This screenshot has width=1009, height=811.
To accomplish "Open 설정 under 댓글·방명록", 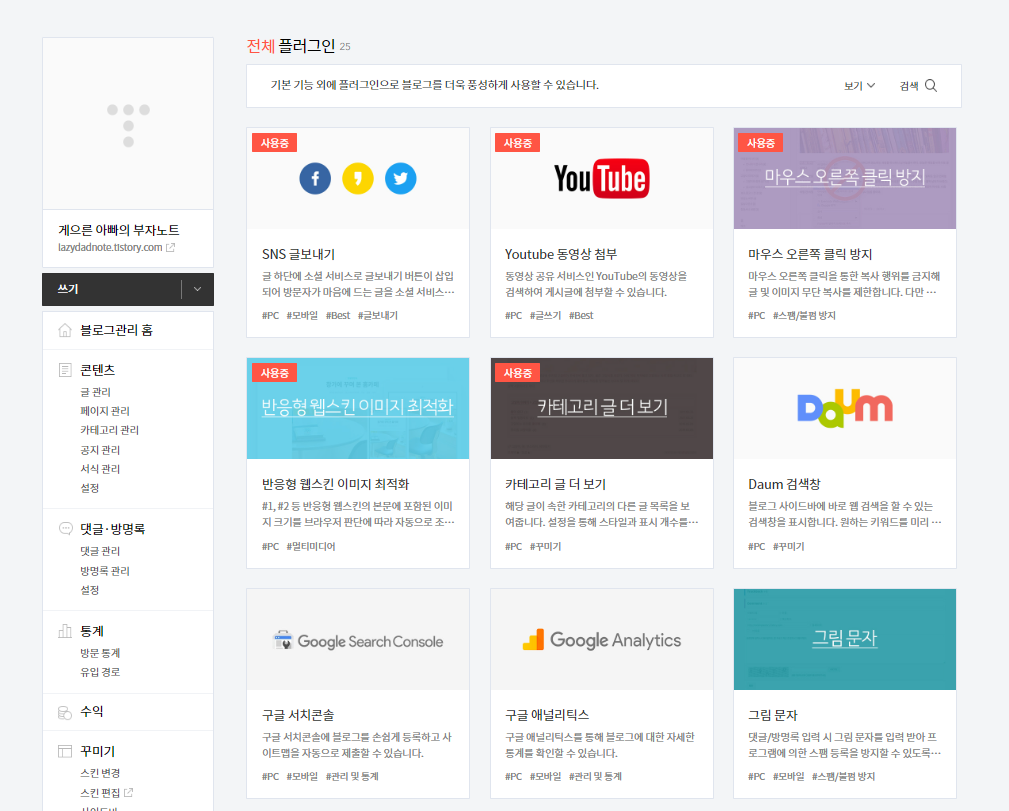I will pos(89,590).
